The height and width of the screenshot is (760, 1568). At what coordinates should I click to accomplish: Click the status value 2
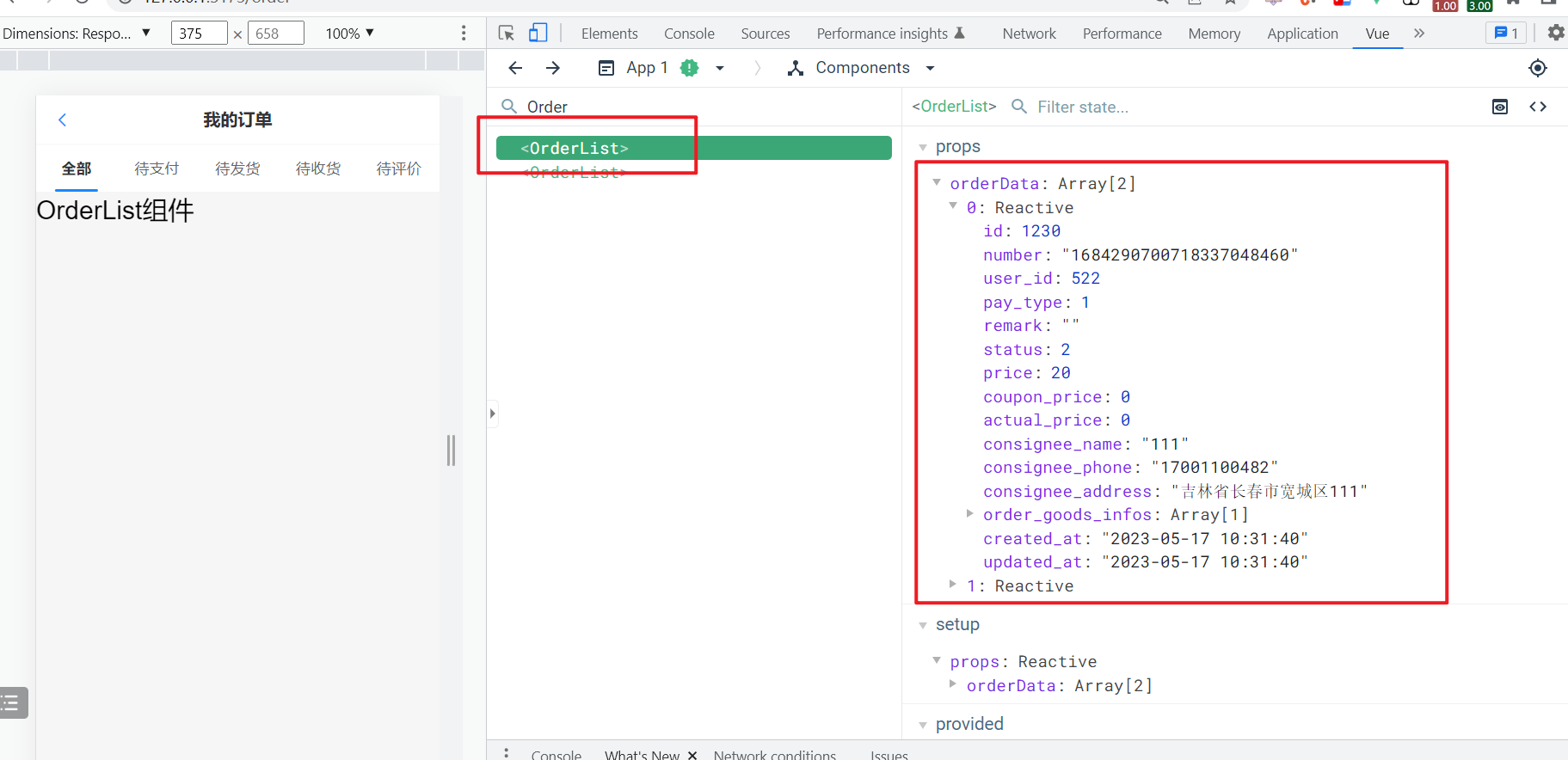coord(1065,349)
